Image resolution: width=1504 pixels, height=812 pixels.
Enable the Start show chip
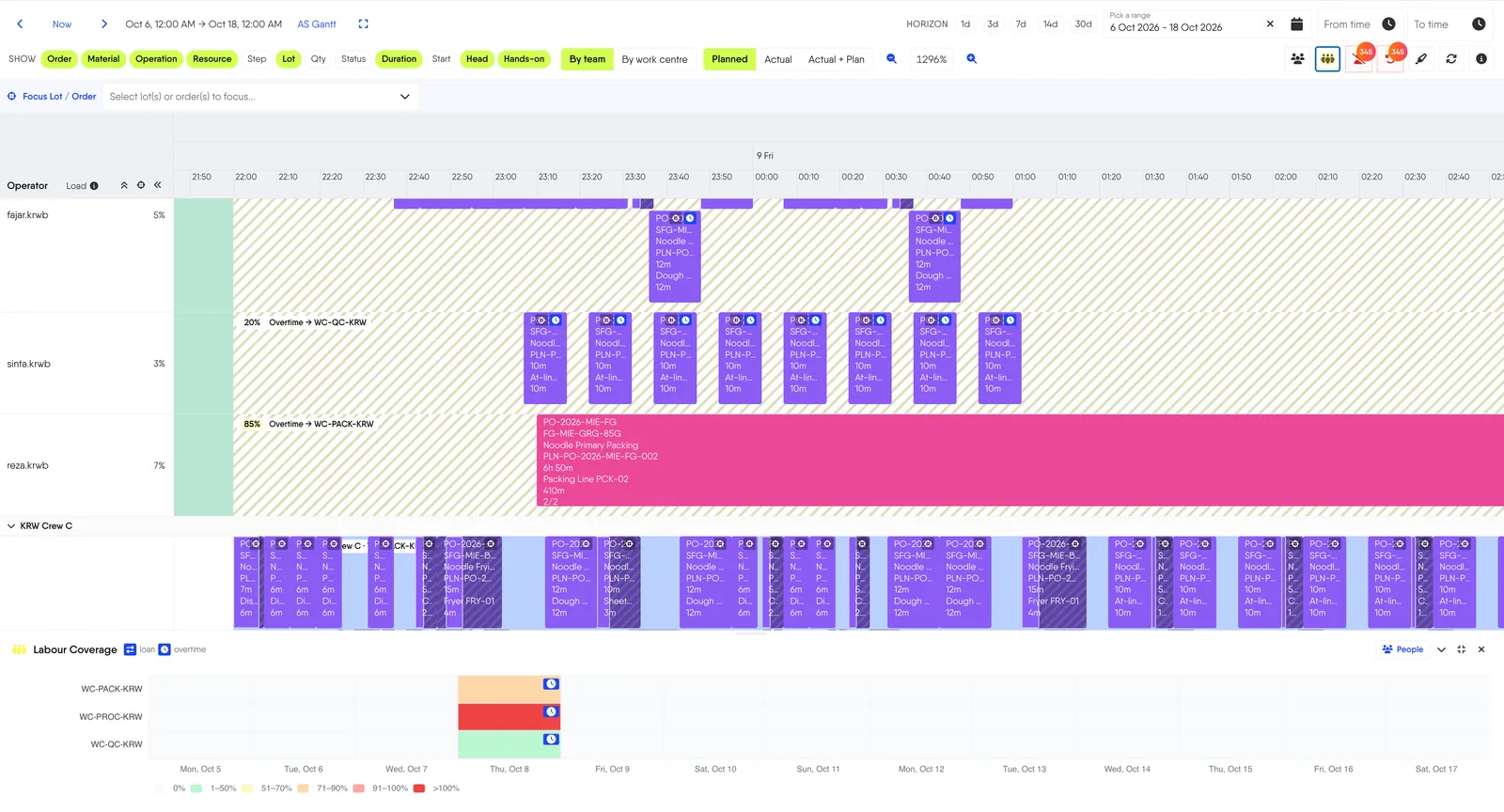click(x=441, y=59)
